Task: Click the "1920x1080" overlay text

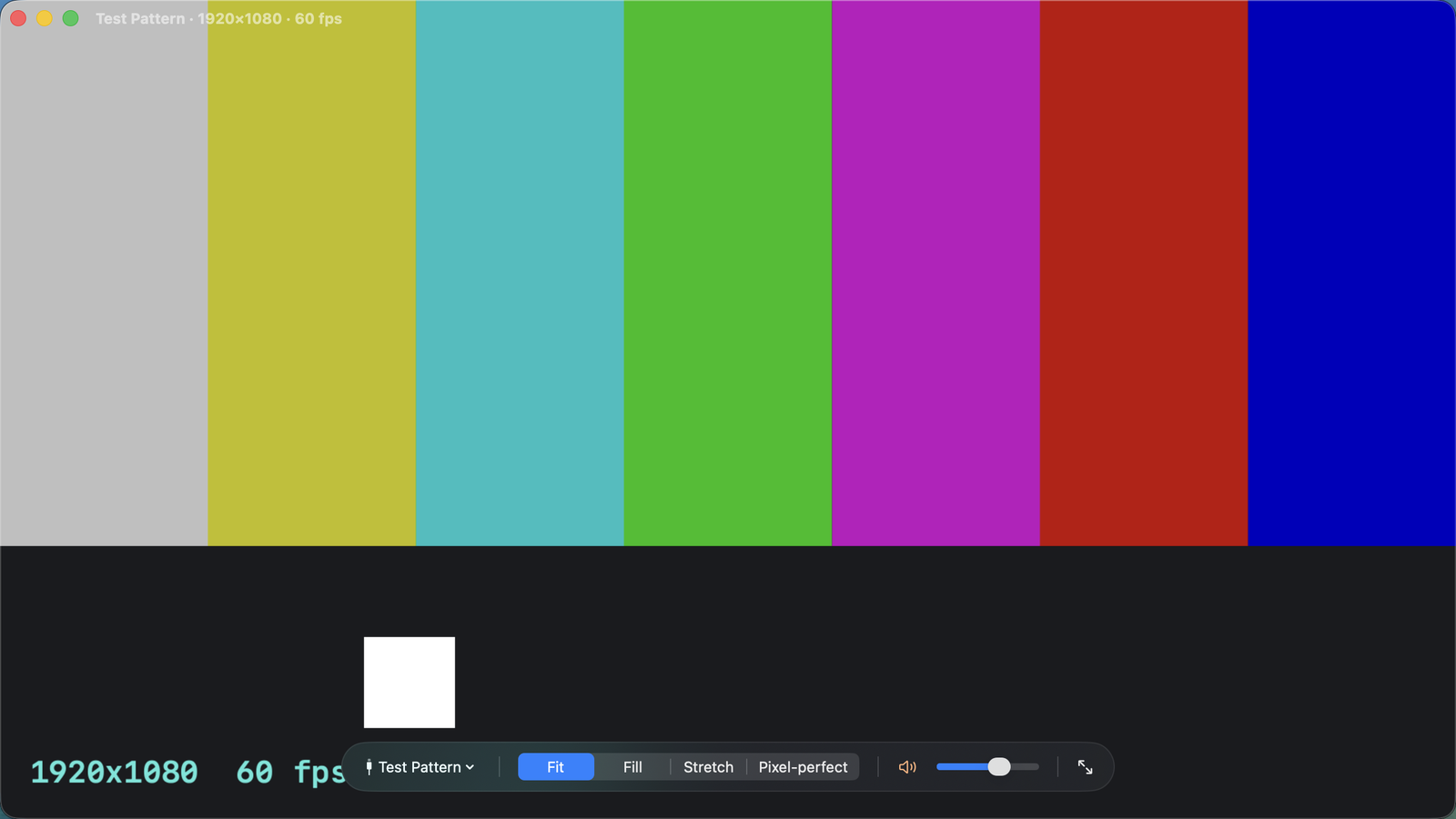Action: pos(114,772)
